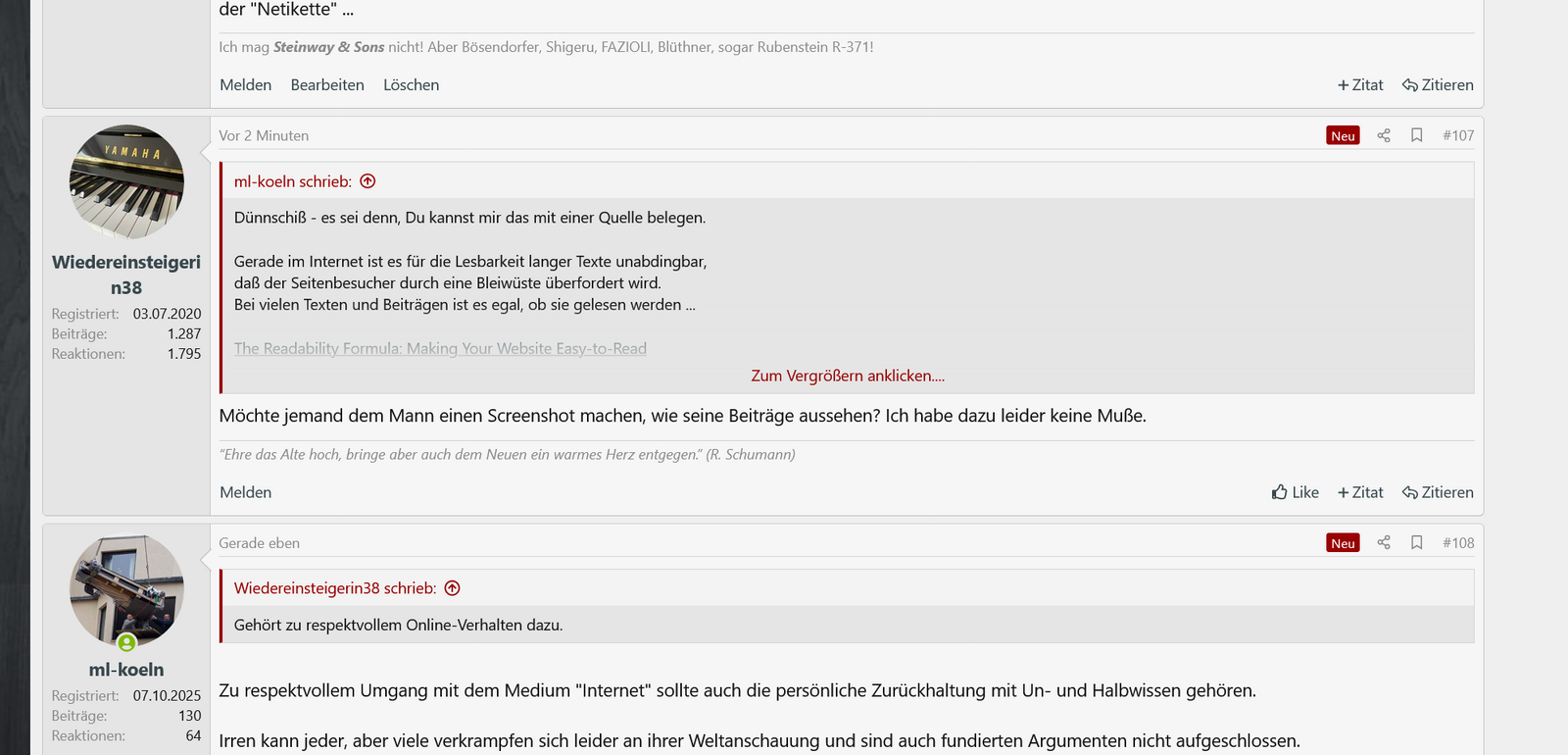Click Bearbeiten to edit the top post
The width and height of the screenshot is (1568, 755).
[327, 85]
